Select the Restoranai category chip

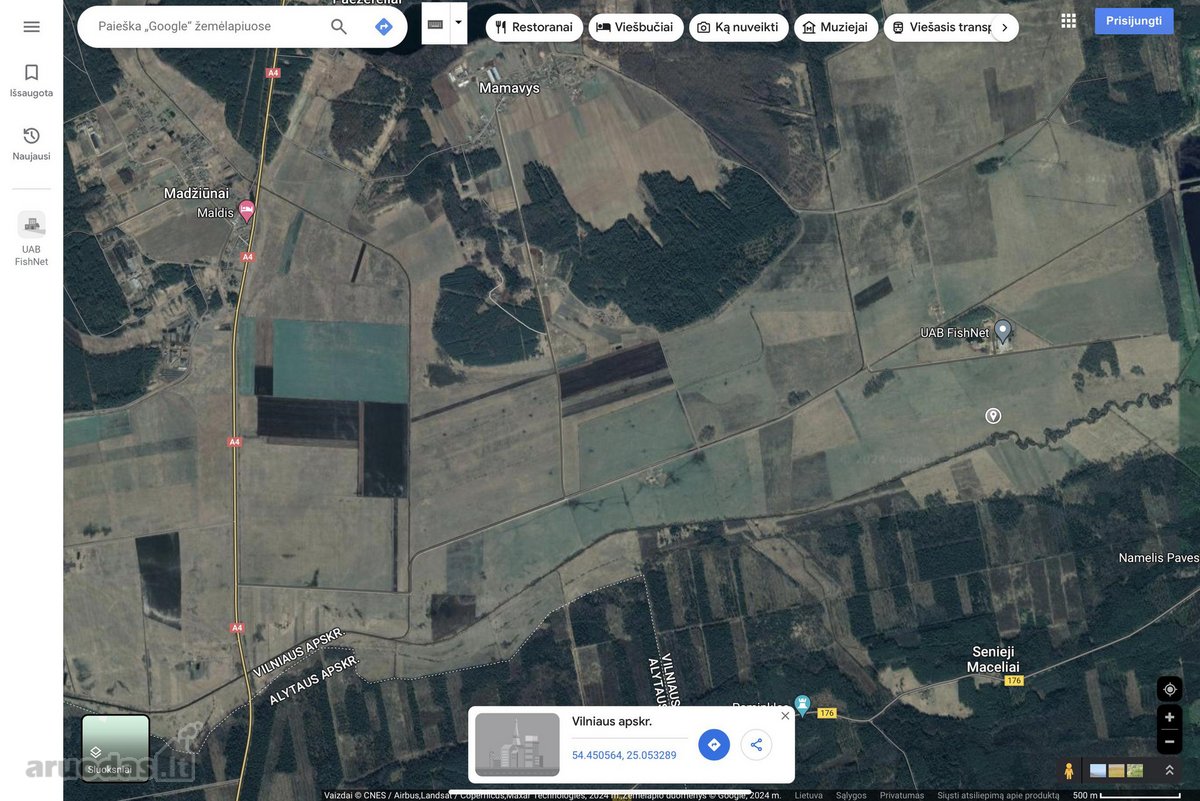coord(534,27)
